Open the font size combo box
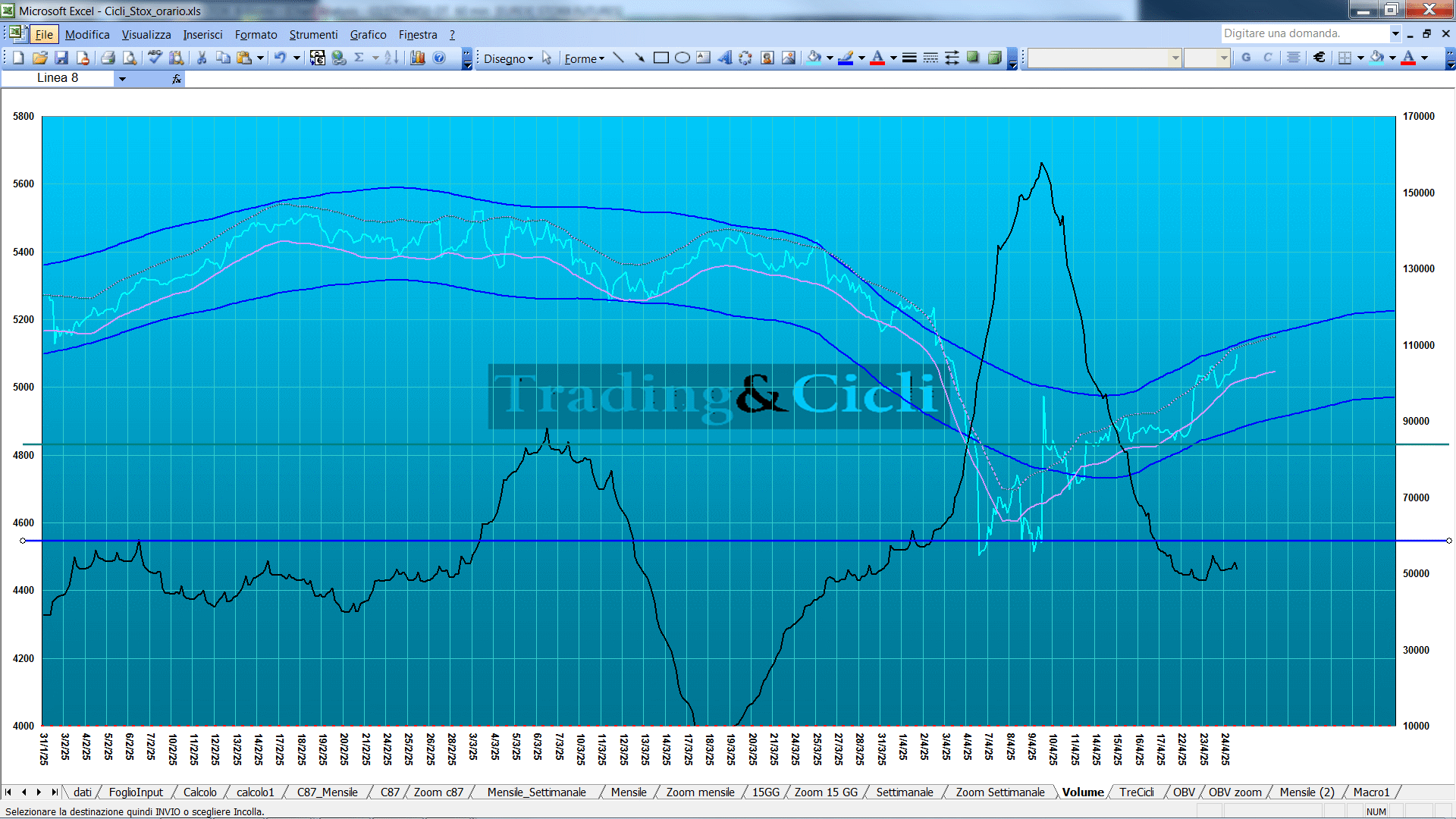Image resolution: width=1456 pixels, height=819 pixels. pos(1207,58)
